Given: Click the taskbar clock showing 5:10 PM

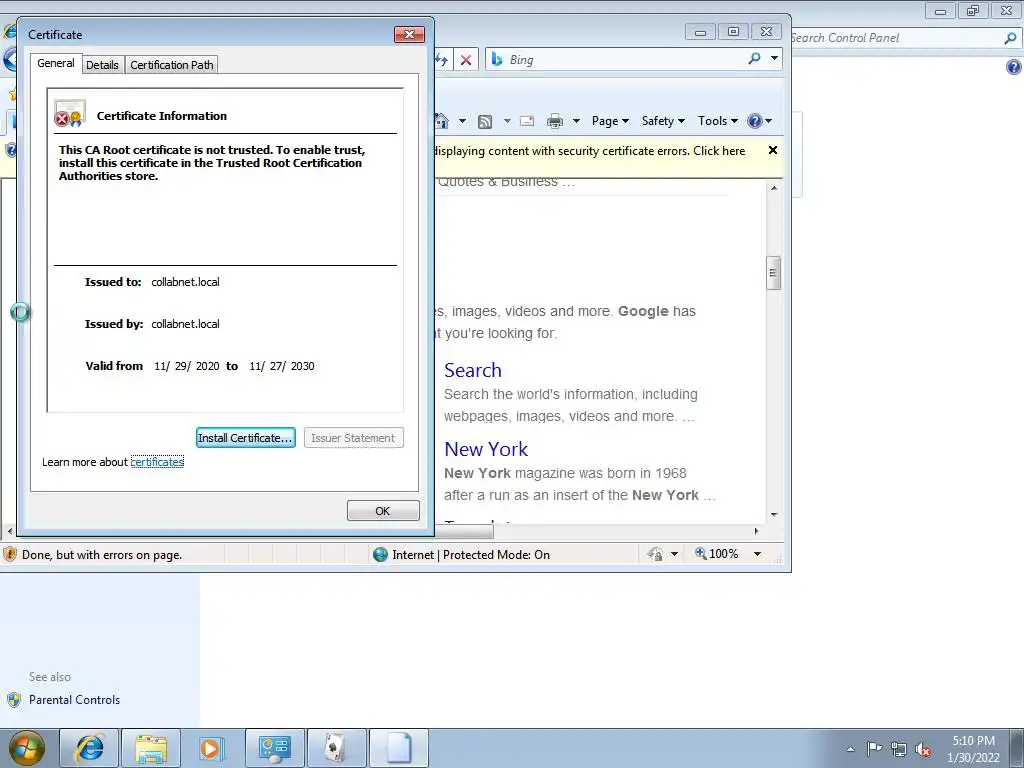Looking at the screenshot, I should click(x=973, y=749).
